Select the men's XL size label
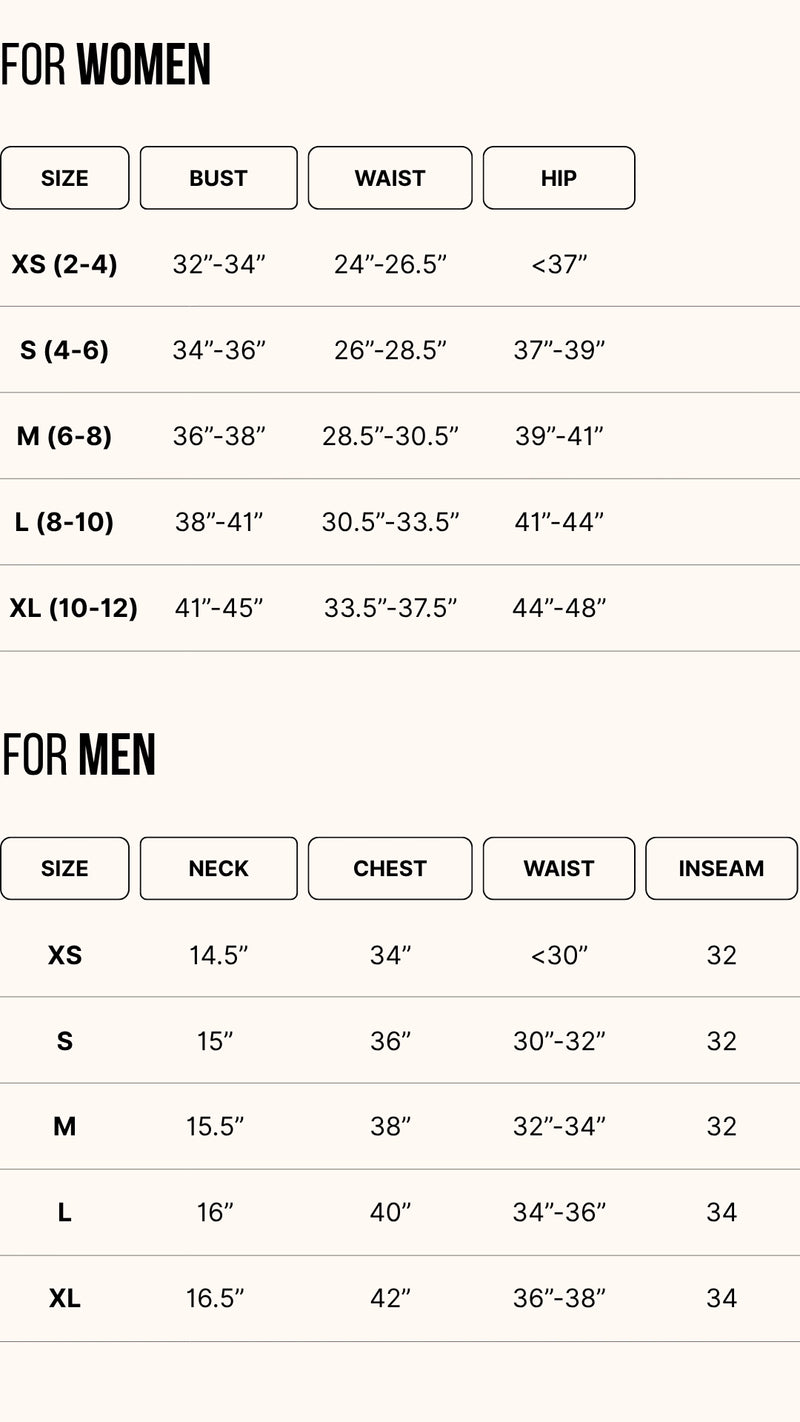This screenshot has width=800, height=1422. 65,1298
